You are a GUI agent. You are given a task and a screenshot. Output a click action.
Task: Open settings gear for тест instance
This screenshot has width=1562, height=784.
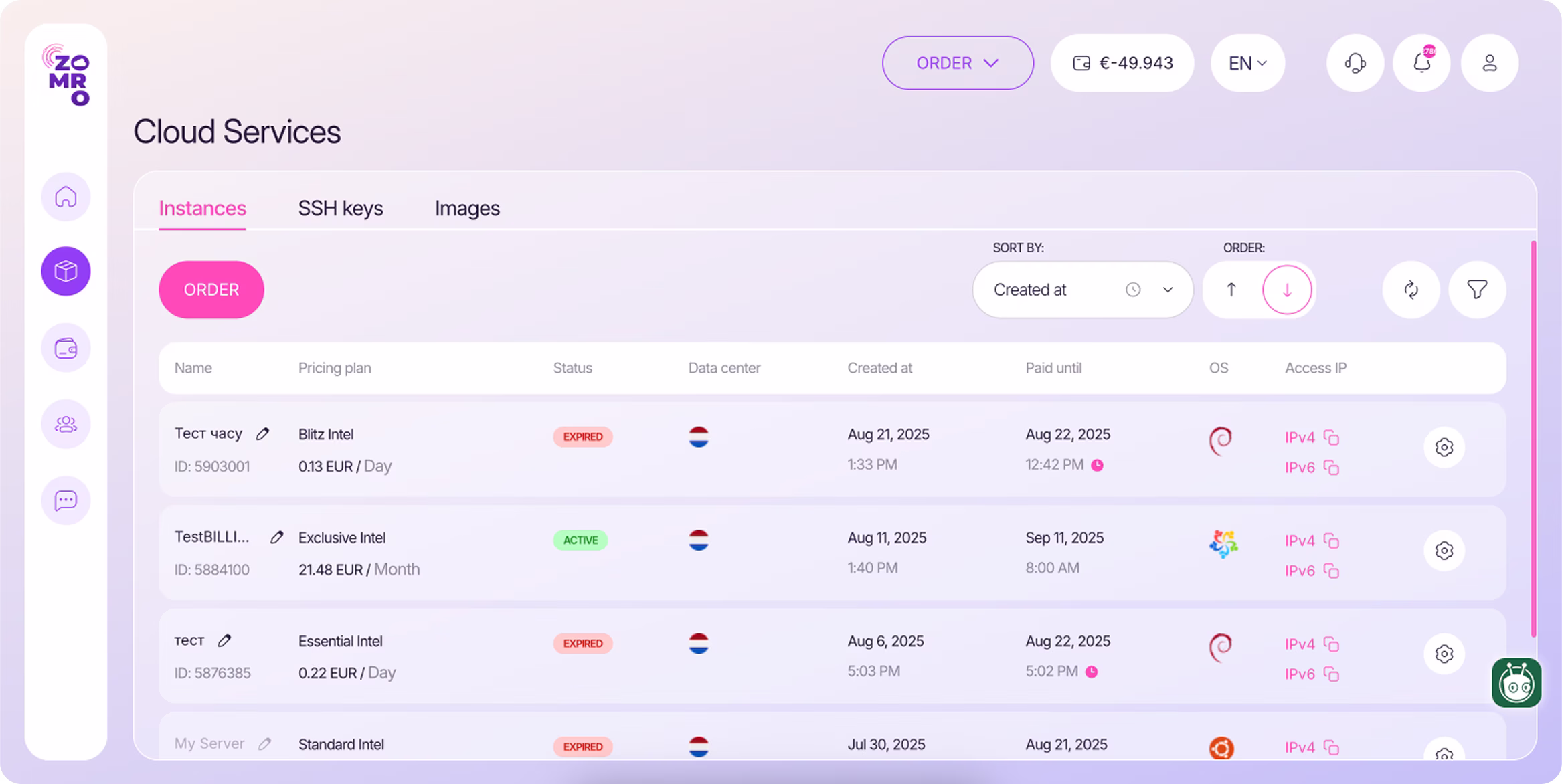pyautogui.click(x=1444, y=654)
